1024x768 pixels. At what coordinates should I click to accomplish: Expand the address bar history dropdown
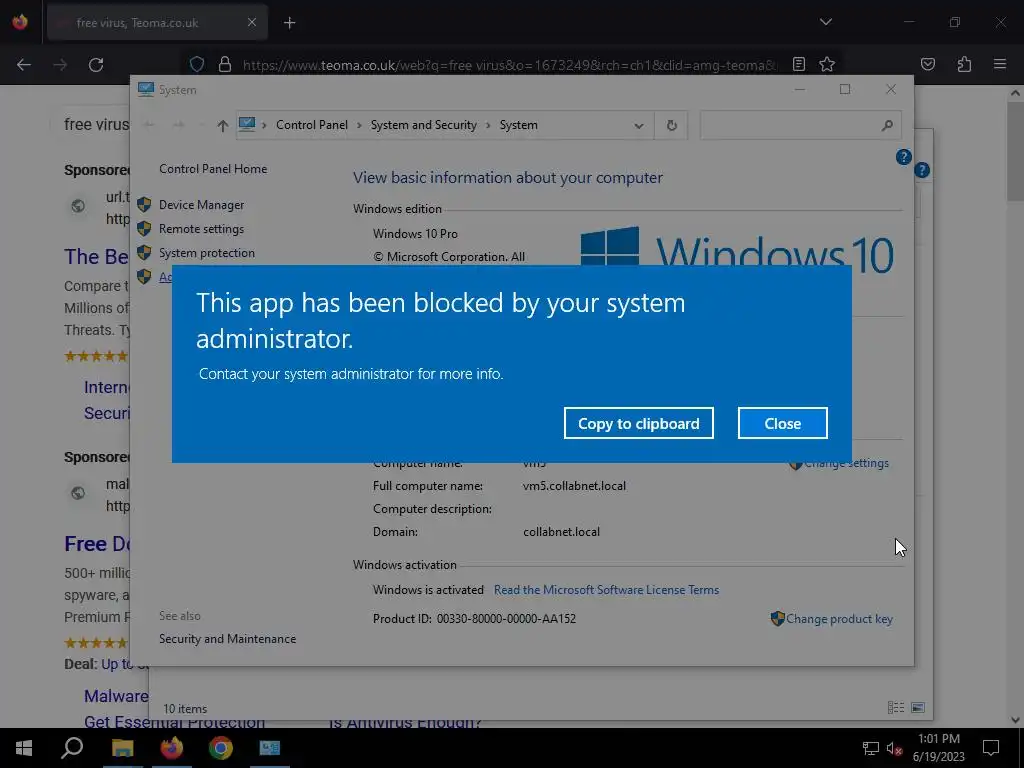pos(639,125)
